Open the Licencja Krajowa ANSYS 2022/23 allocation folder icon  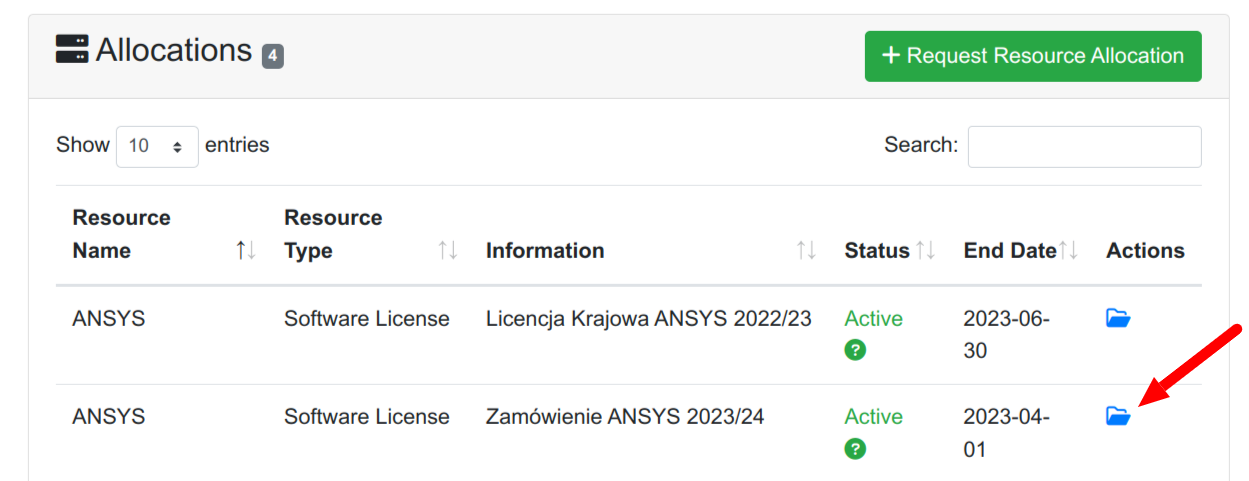pos(1117,319)
